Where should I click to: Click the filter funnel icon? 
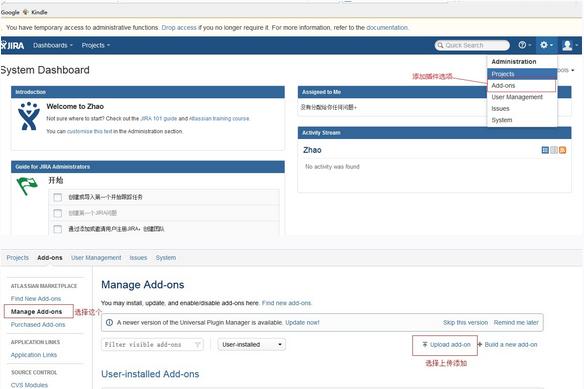[198, 345]
